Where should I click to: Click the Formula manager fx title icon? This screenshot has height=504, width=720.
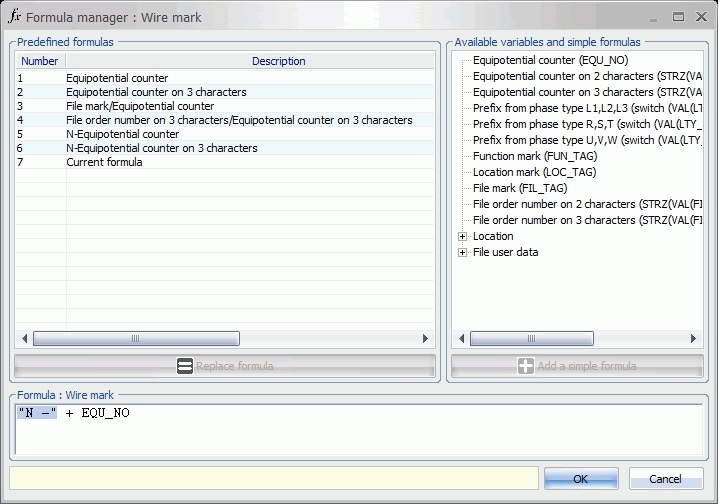[14, 17]
